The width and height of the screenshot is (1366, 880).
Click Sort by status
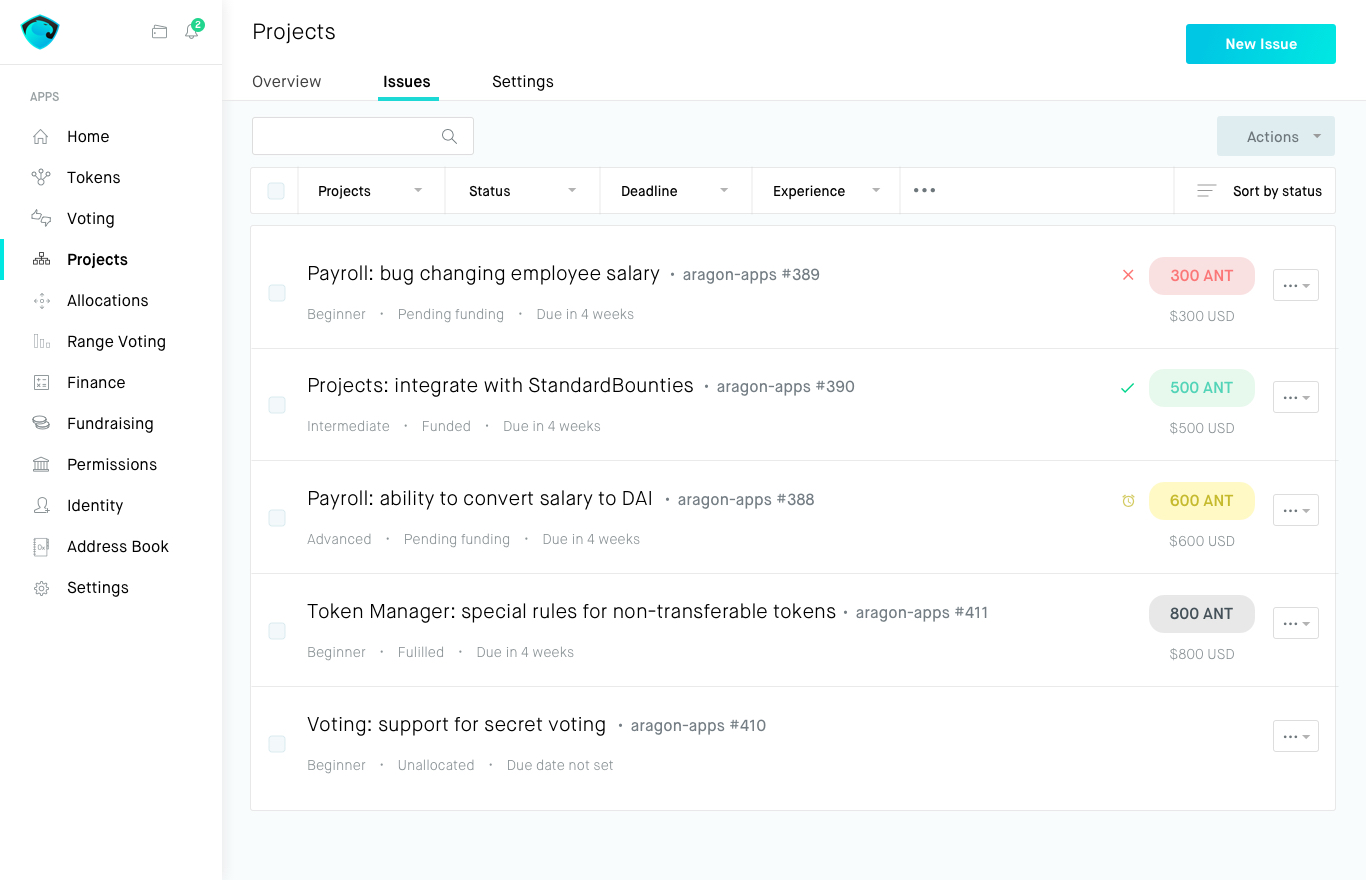(1277, 191)
